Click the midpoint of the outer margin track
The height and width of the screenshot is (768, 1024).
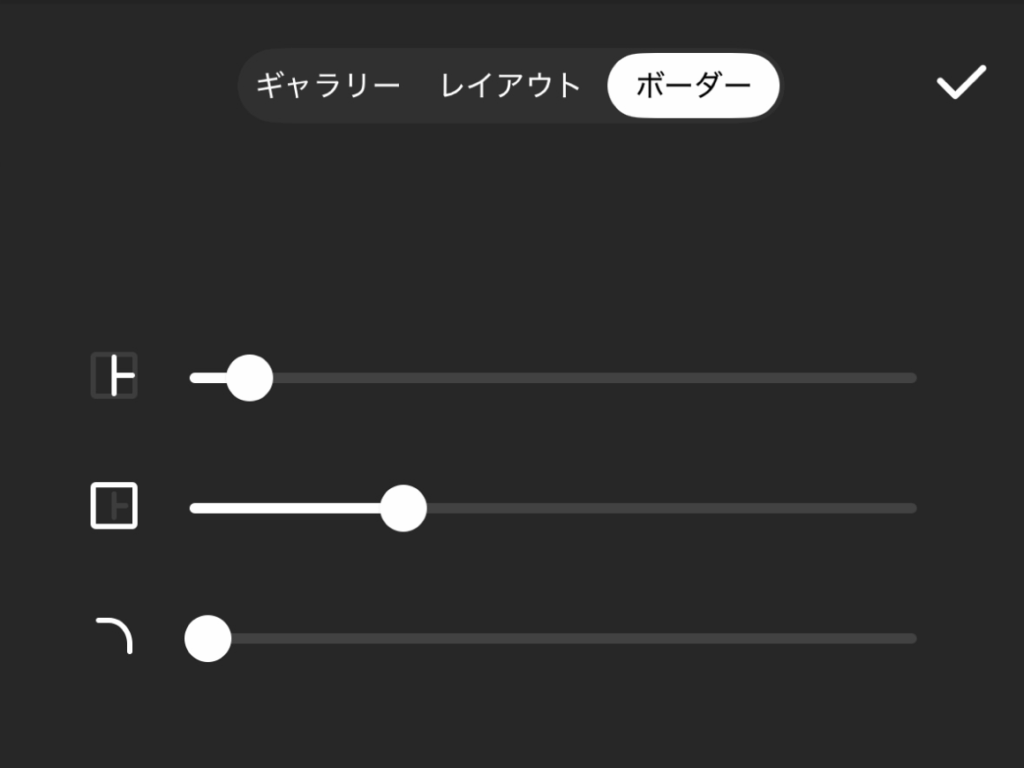tap(553, 508)
